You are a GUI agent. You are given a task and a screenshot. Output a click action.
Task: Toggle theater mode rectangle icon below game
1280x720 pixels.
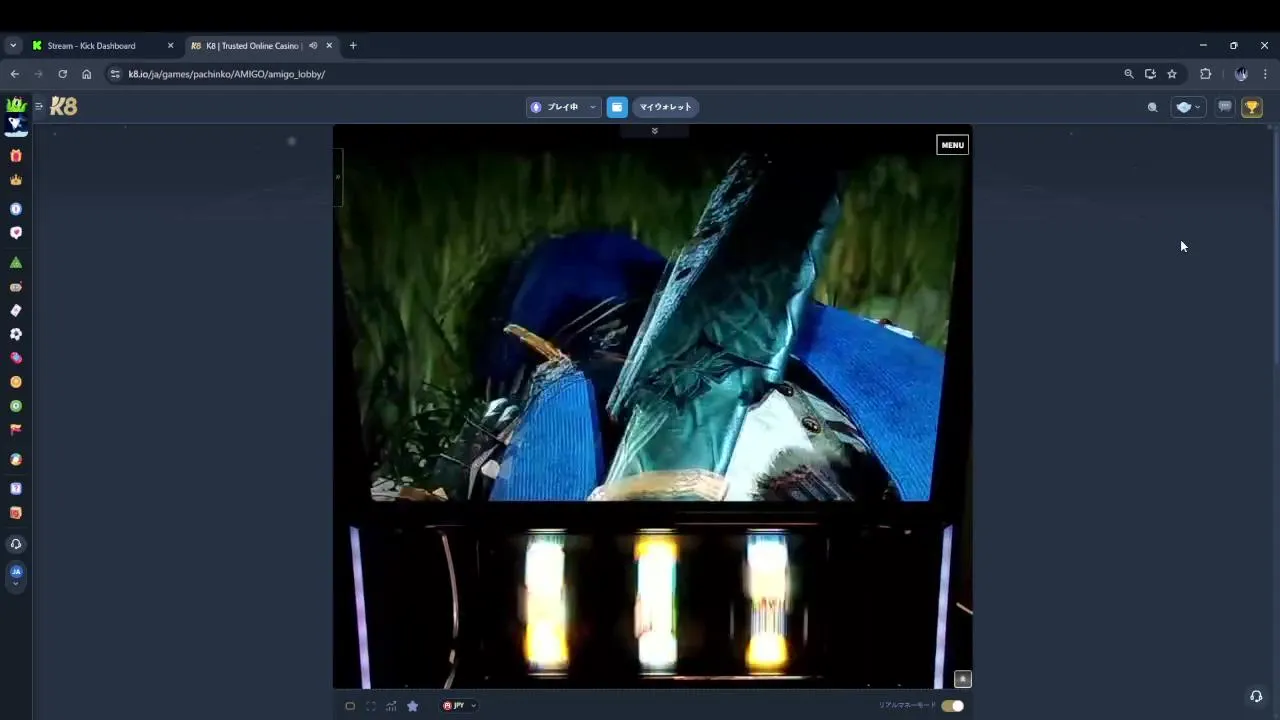point(350,706)
